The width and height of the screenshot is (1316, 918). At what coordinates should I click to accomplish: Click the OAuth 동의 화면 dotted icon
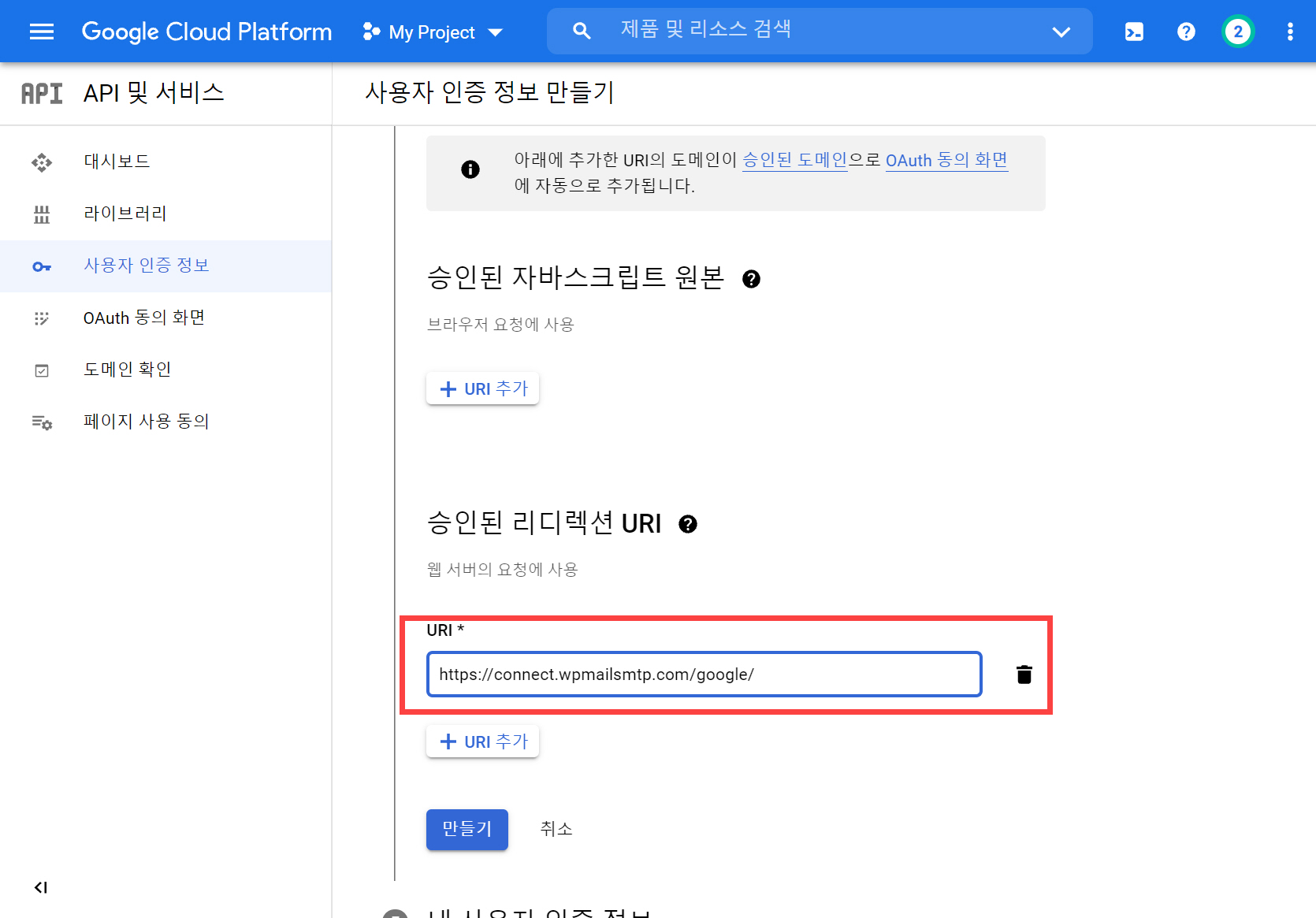coord(42,318)
